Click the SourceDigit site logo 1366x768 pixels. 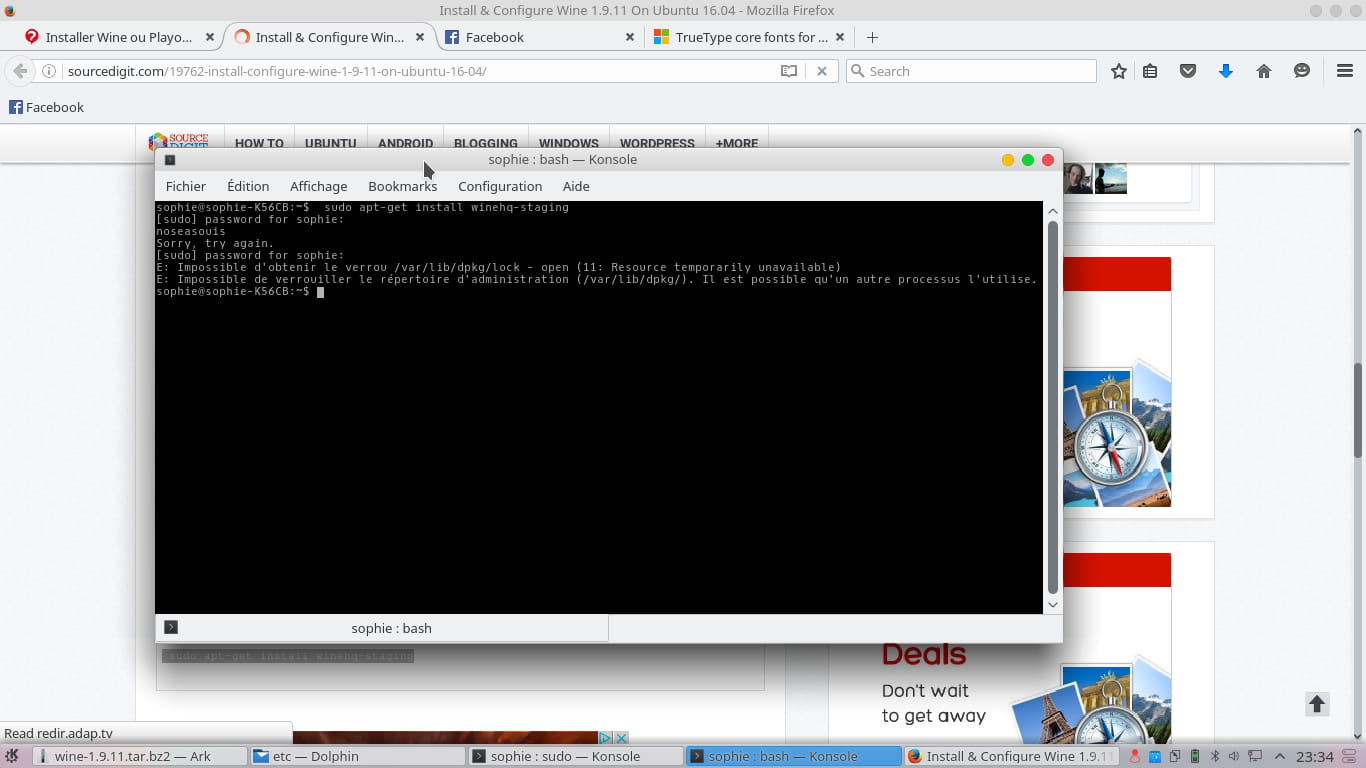[178, 141]
